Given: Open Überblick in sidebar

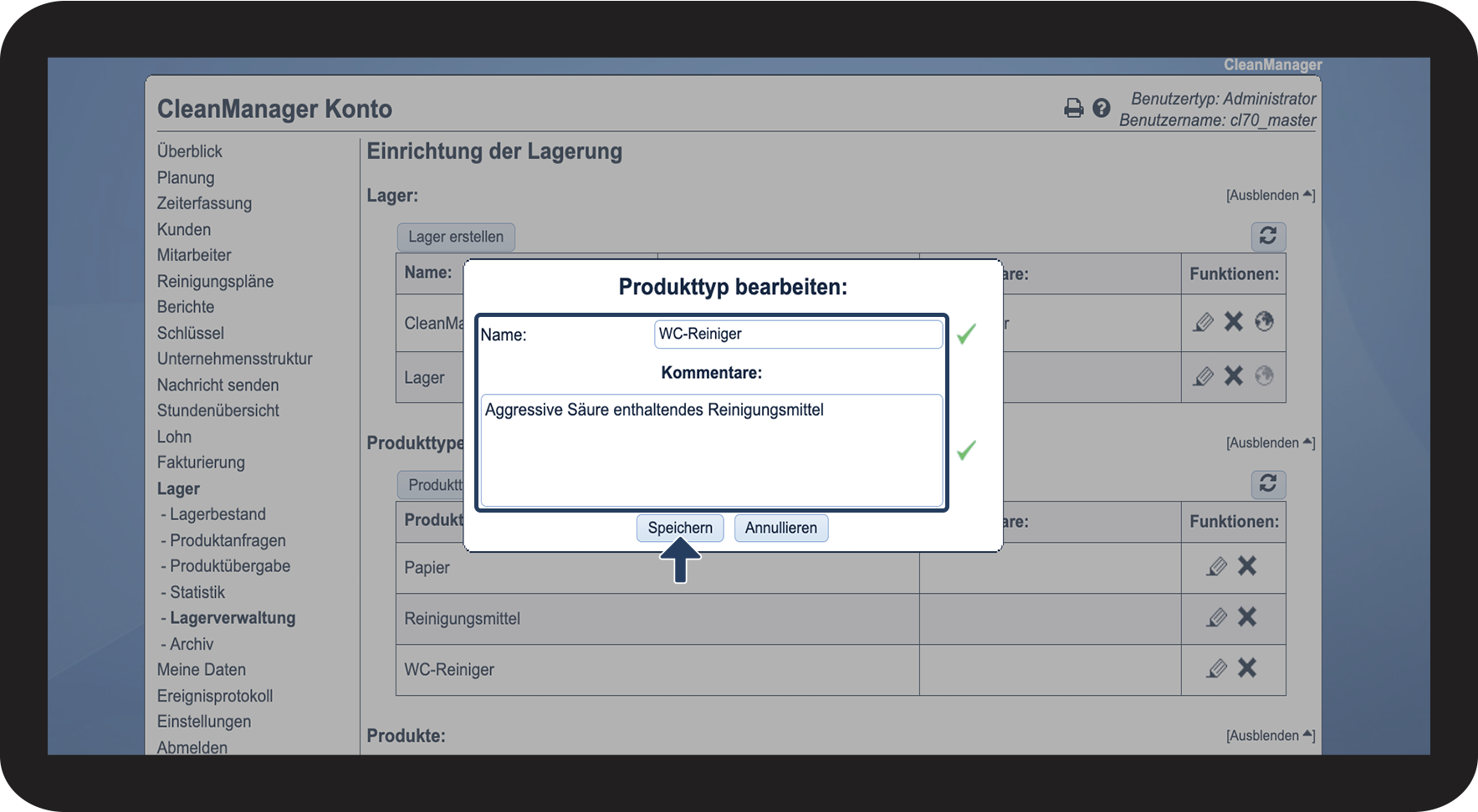Looking at the screenshot, I should click(190, 151).
